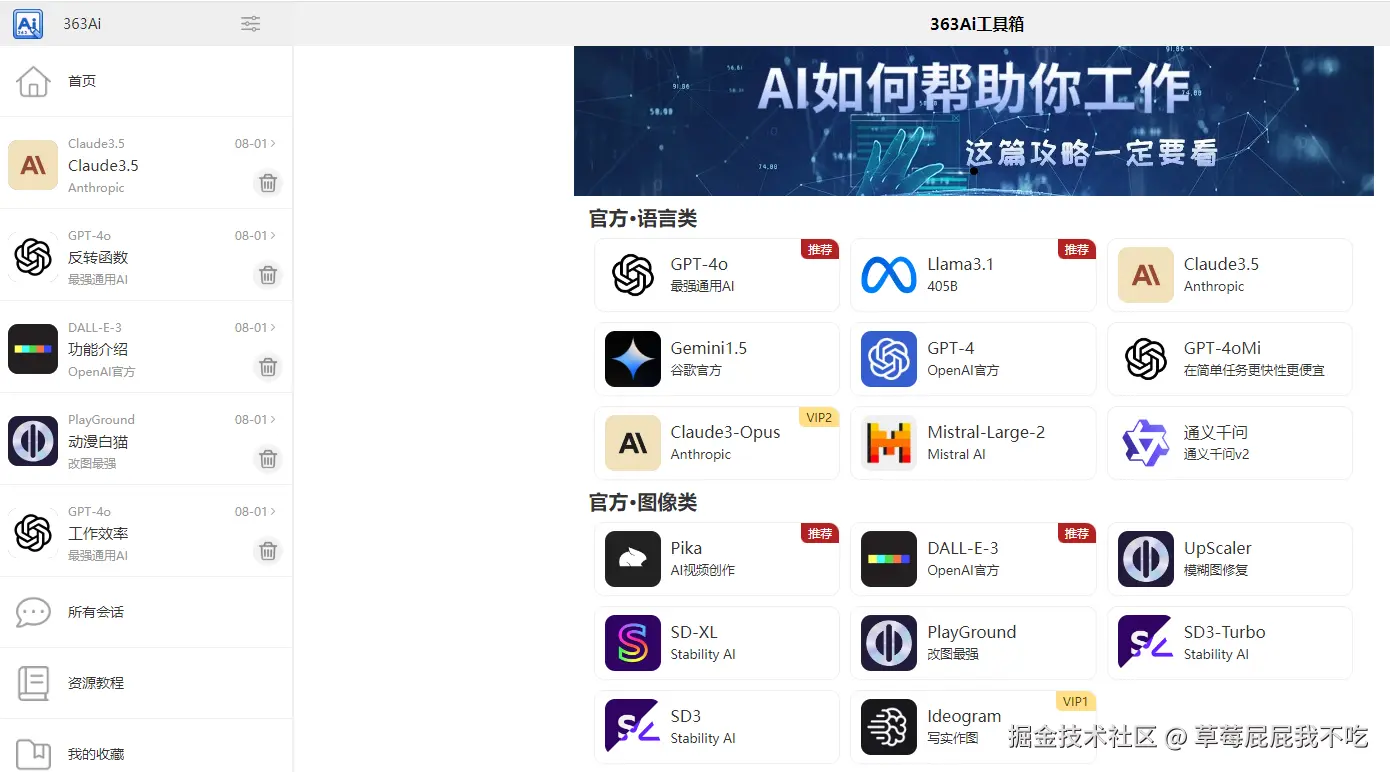Screen dimensions: 1390x772
Task: Click the 363Ai app name in header
Action: (x=82, y=24)
